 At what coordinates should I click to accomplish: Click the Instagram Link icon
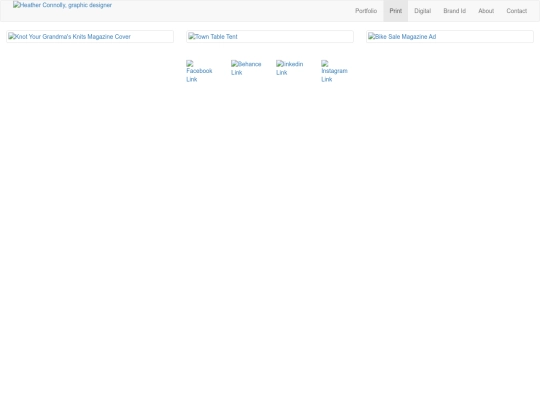(334, 71)
